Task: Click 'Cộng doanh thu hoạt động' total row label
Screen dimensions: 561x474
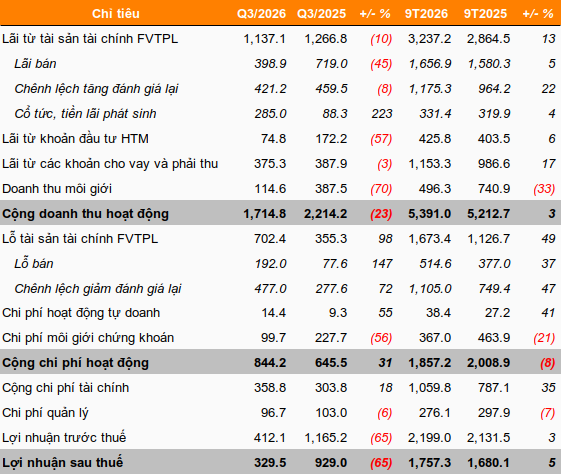Action: [85, 214]
